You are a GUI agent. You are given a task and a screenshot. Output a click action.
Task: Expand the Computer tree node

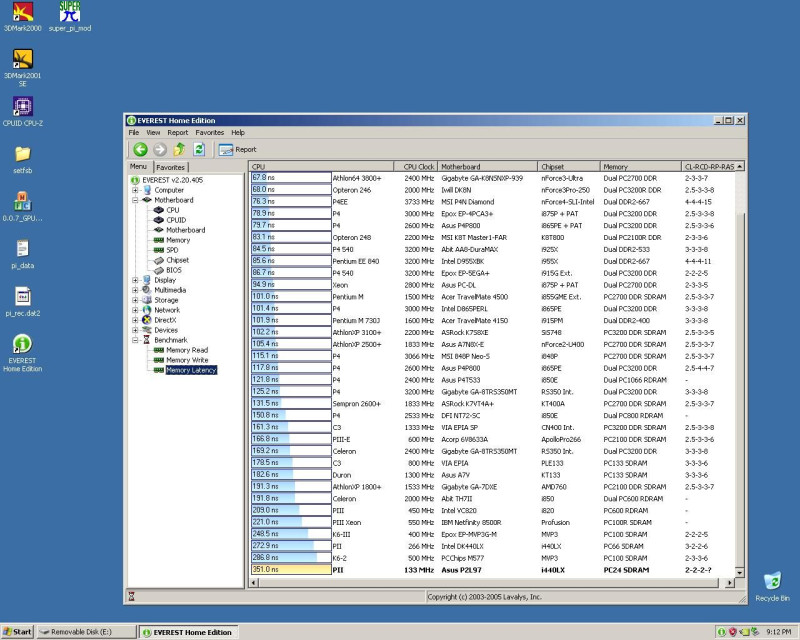point(135,190)
